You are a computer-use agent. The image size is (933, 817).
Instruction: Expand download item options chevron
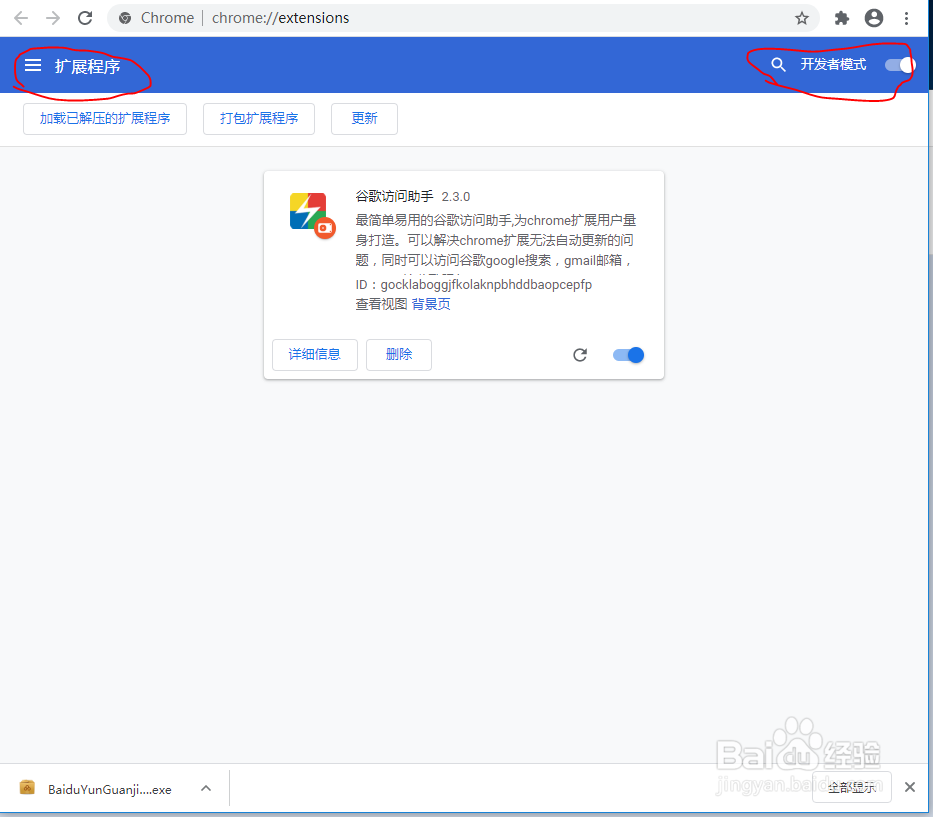[206, 788]
